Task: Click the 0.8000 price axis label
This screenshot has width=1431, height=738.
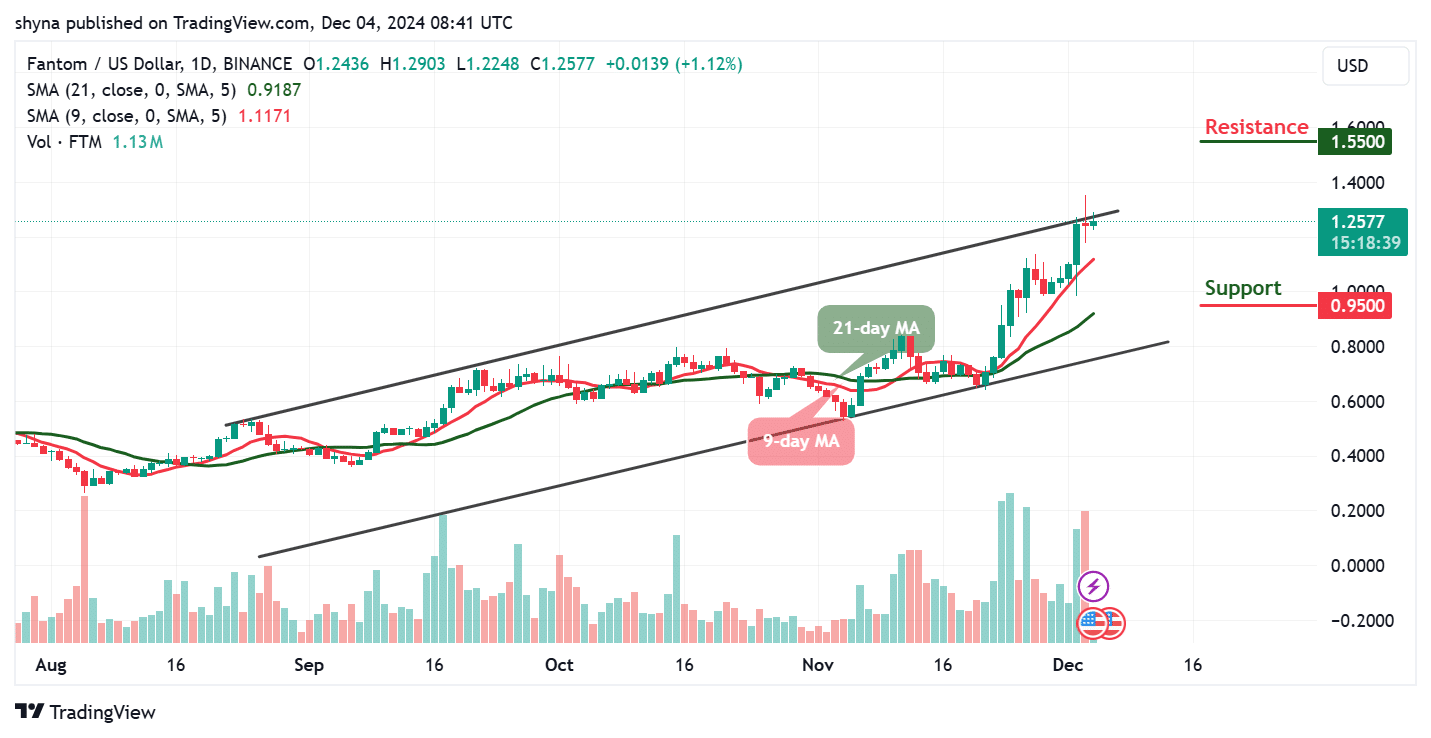Action: 1356,347
